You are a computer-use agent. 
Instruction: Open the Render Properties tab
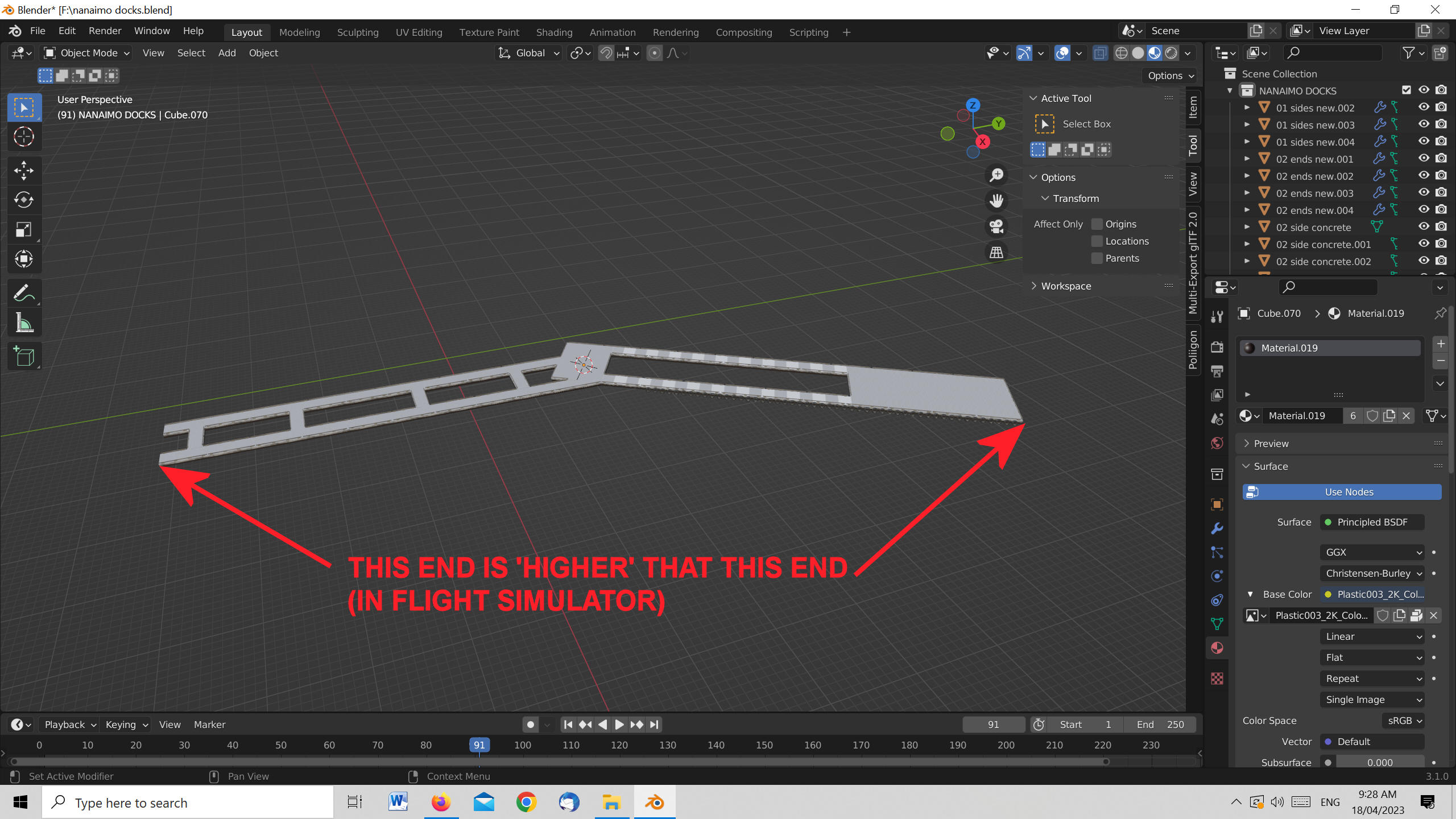click(x=1217, y=346)
